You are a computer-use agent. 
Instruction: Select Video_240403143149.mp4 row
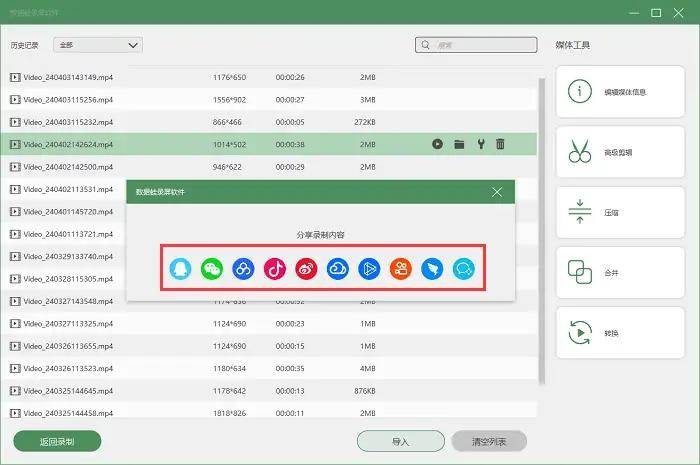[268, 77]
